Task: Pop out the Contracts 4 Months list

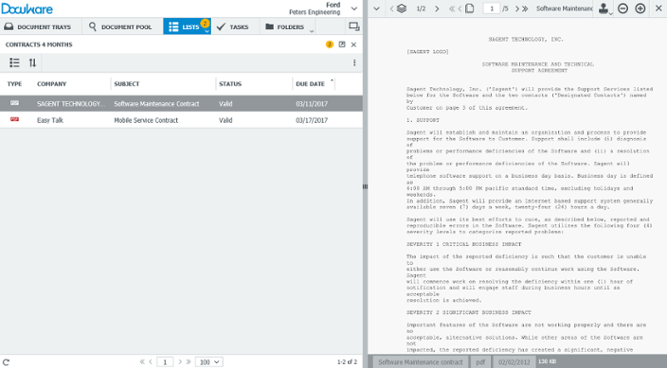Action: click(342, 44)
